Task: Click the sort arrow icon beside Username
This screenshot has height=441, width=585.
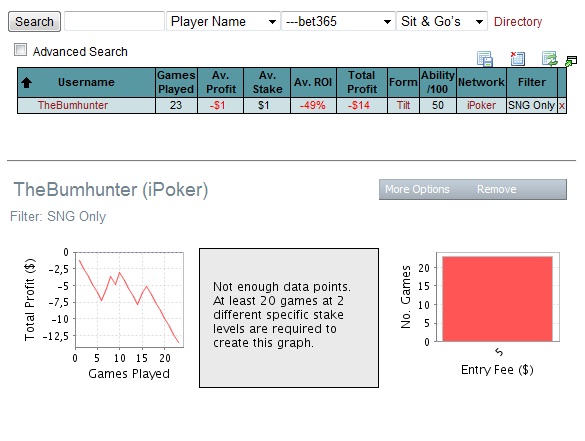Action: [x=26, y=82]
